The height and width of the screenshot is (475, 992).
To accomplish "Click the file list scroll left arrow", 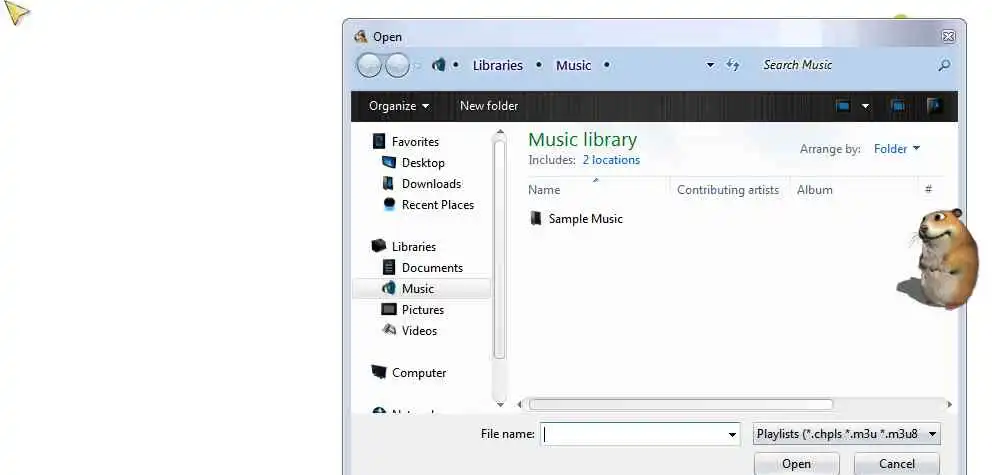I will tap(520, 404).
